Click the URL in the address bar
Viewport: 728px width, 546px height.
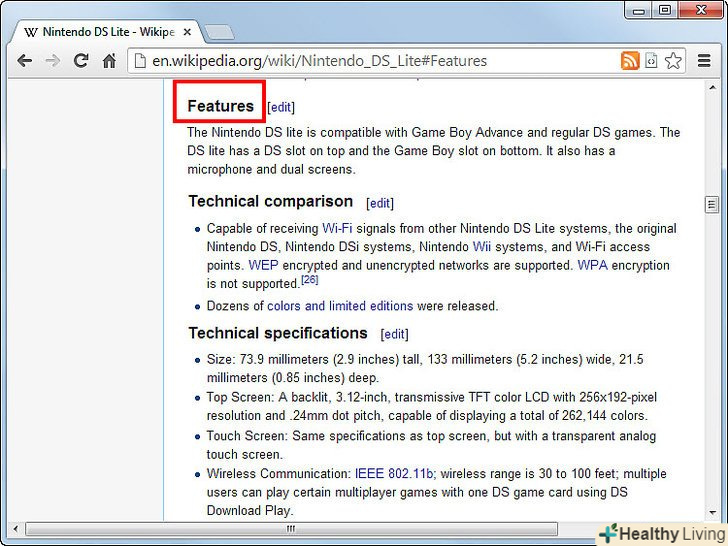[319, 61]
